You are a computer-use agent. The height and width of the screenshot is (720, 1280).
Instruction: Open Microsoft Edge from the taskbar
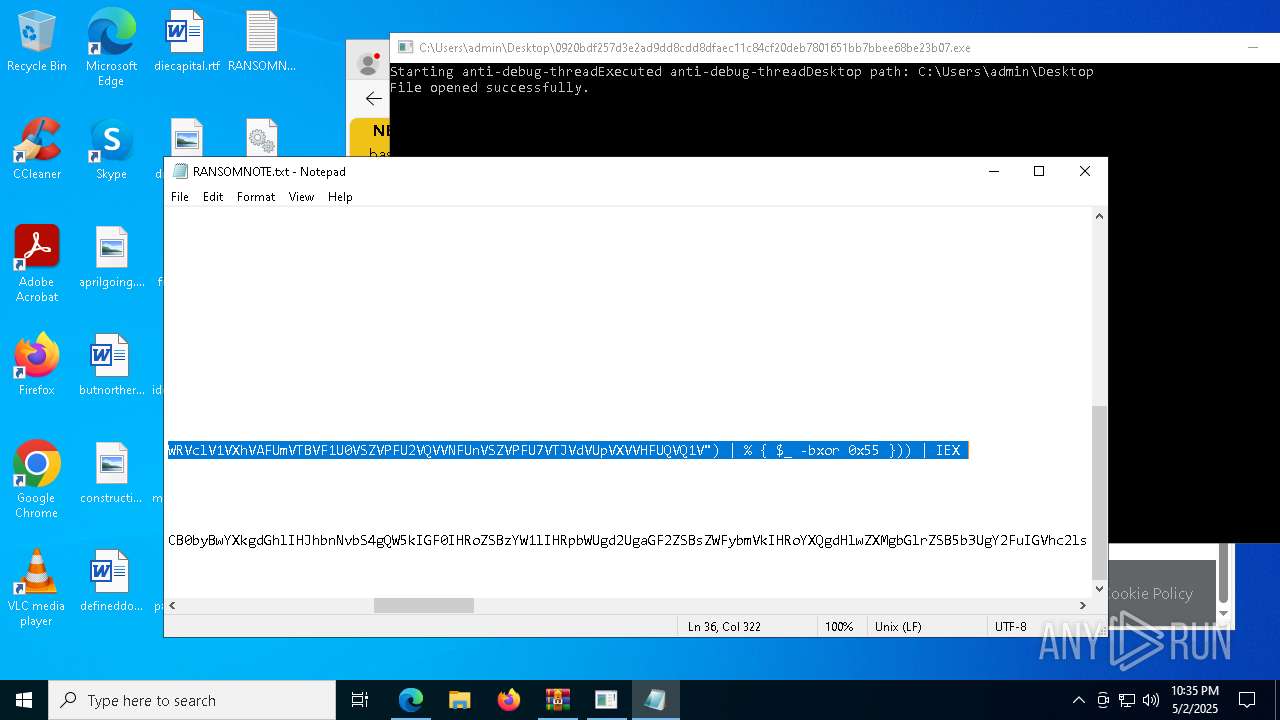[x=411, y=700]
